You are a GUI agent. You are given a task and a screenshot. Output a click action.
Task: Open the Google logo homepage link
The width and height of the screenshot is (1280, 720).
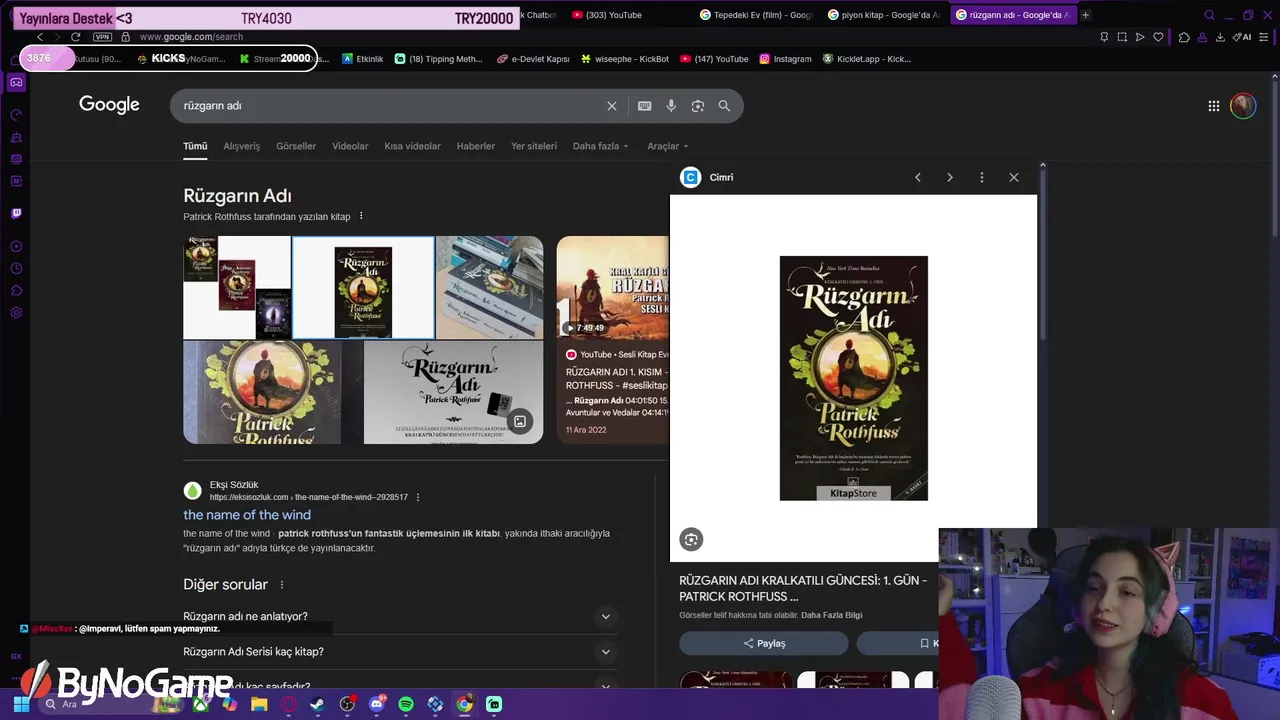109,105
